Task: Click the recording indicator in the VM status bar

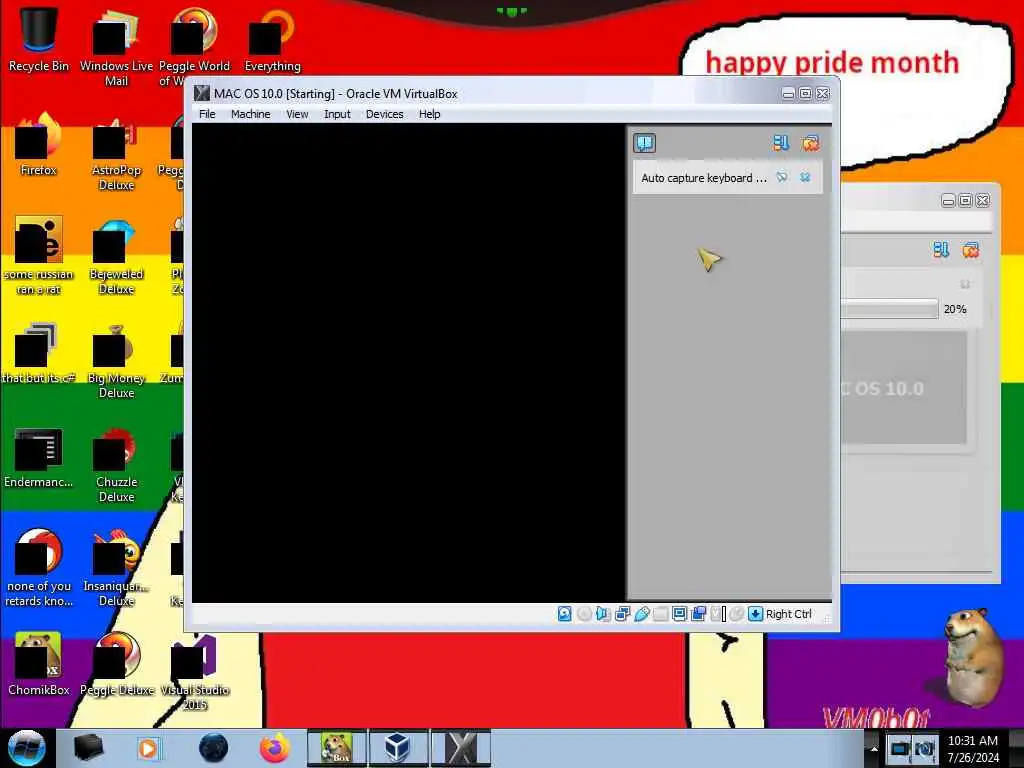Action: (x=699, y=614)
